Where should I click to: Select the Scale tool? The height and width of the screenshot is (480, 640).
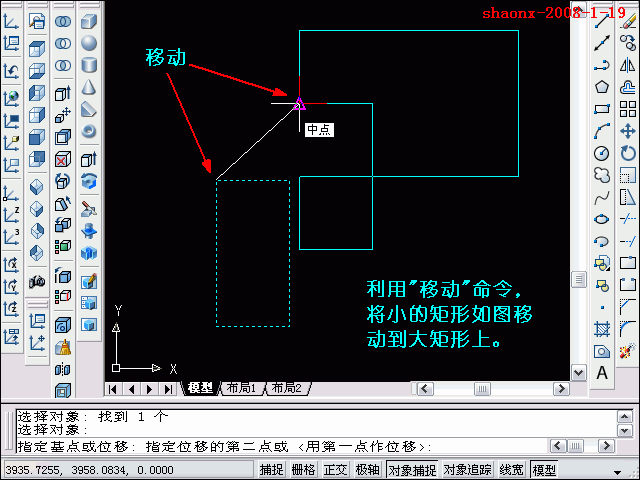pos(628,175)
